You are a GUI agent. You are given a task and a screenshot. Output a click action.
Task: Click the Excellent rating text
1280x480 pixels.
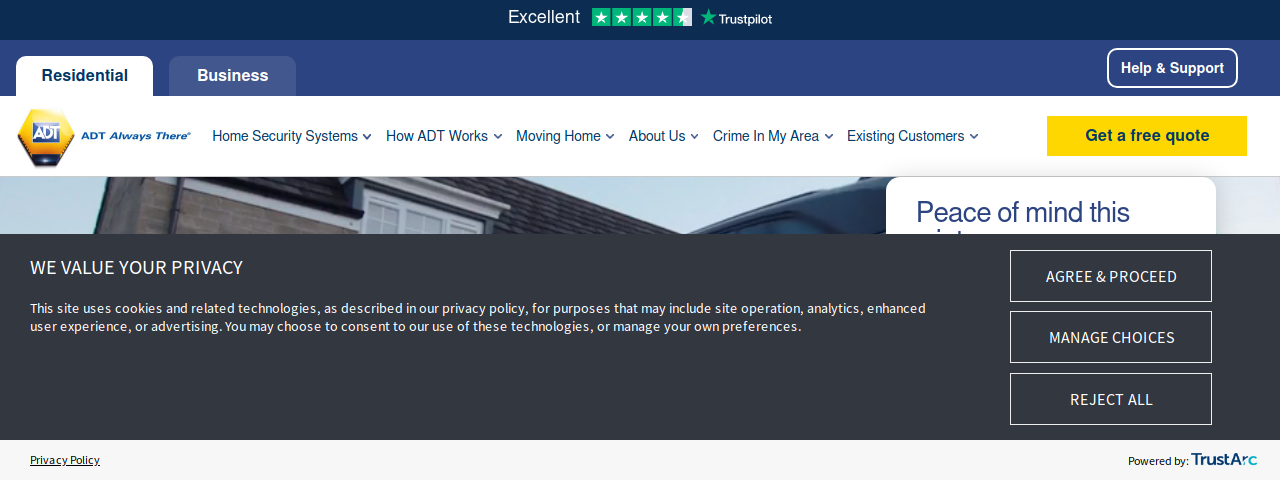click(544, 17)
